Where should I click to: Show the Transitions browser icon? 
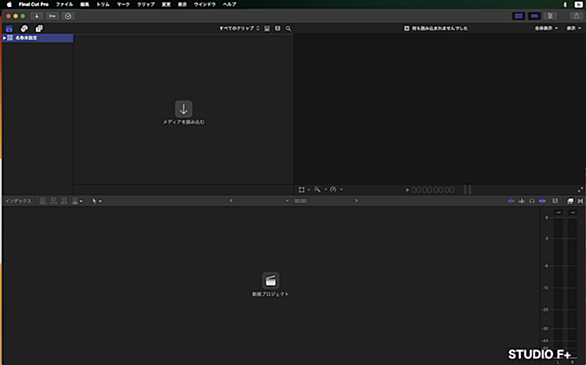pos(580,201)
